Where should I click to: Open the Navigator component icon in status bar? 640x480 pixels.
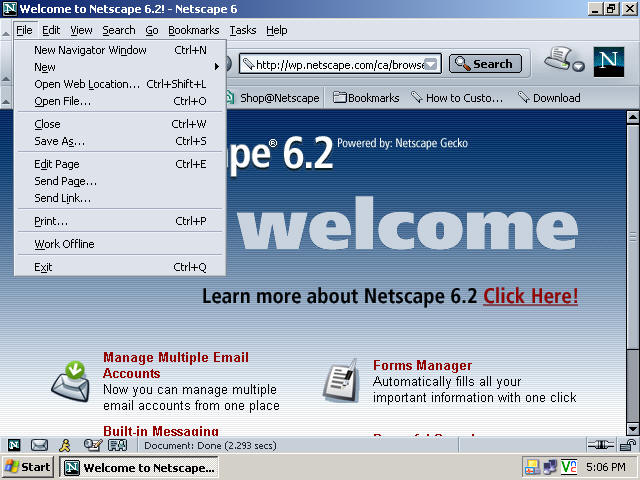(14, 445)
